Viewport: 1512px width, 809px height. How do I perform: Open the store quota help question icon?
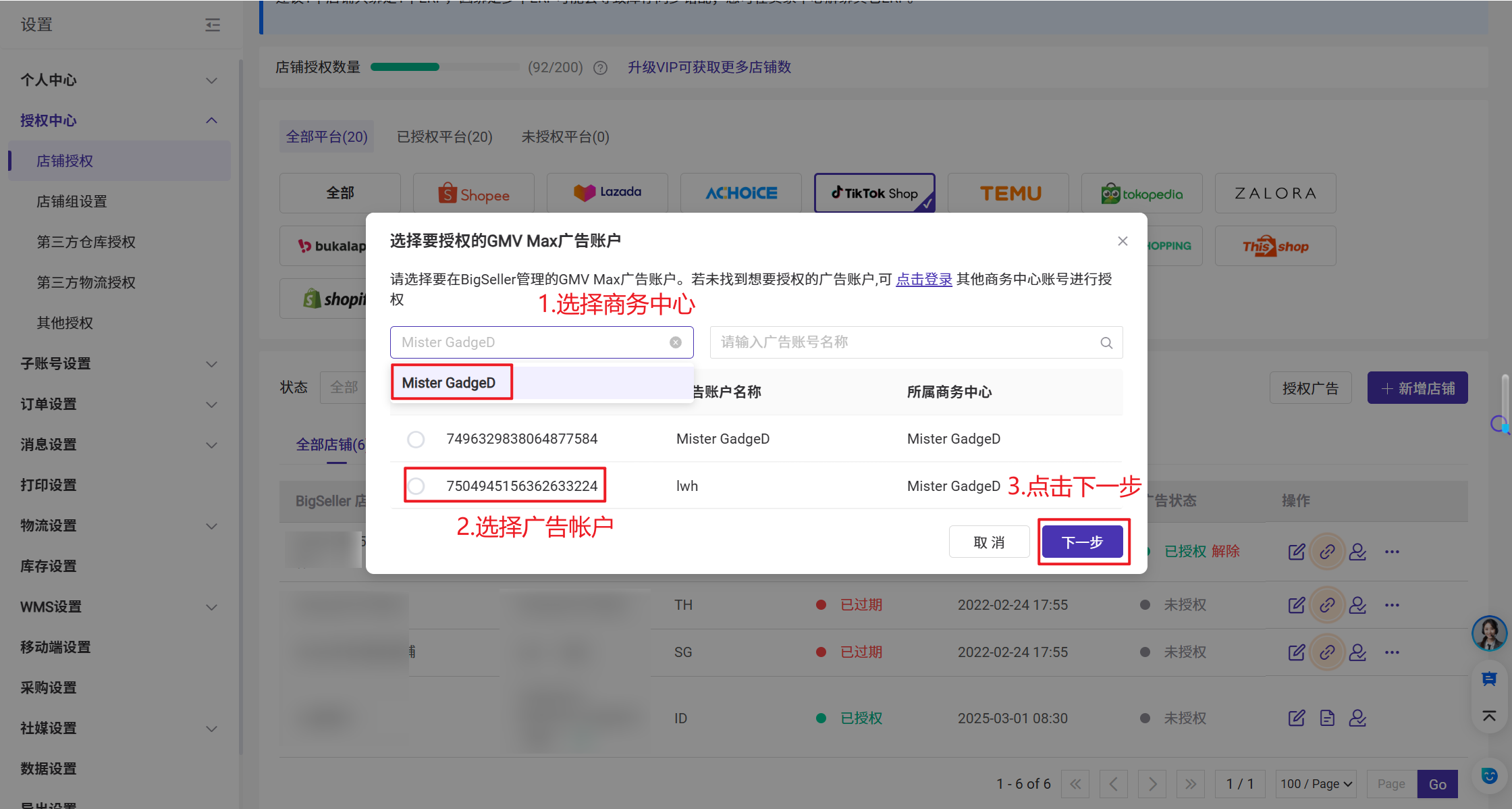(600, 68)
